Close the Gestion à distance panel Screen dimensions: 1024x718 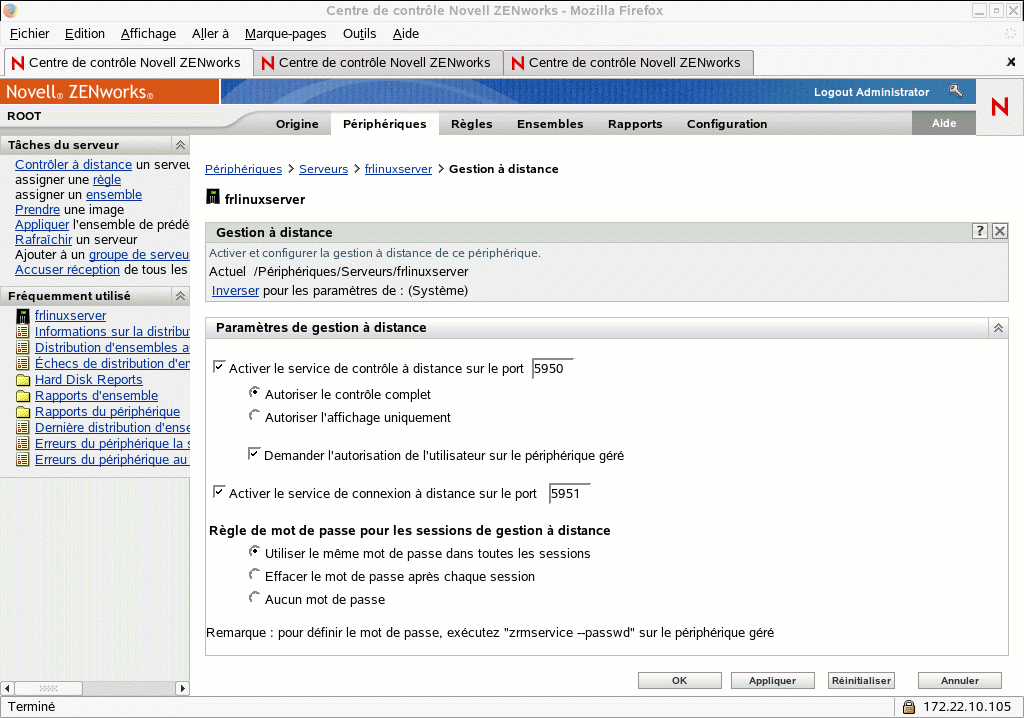1000,231
